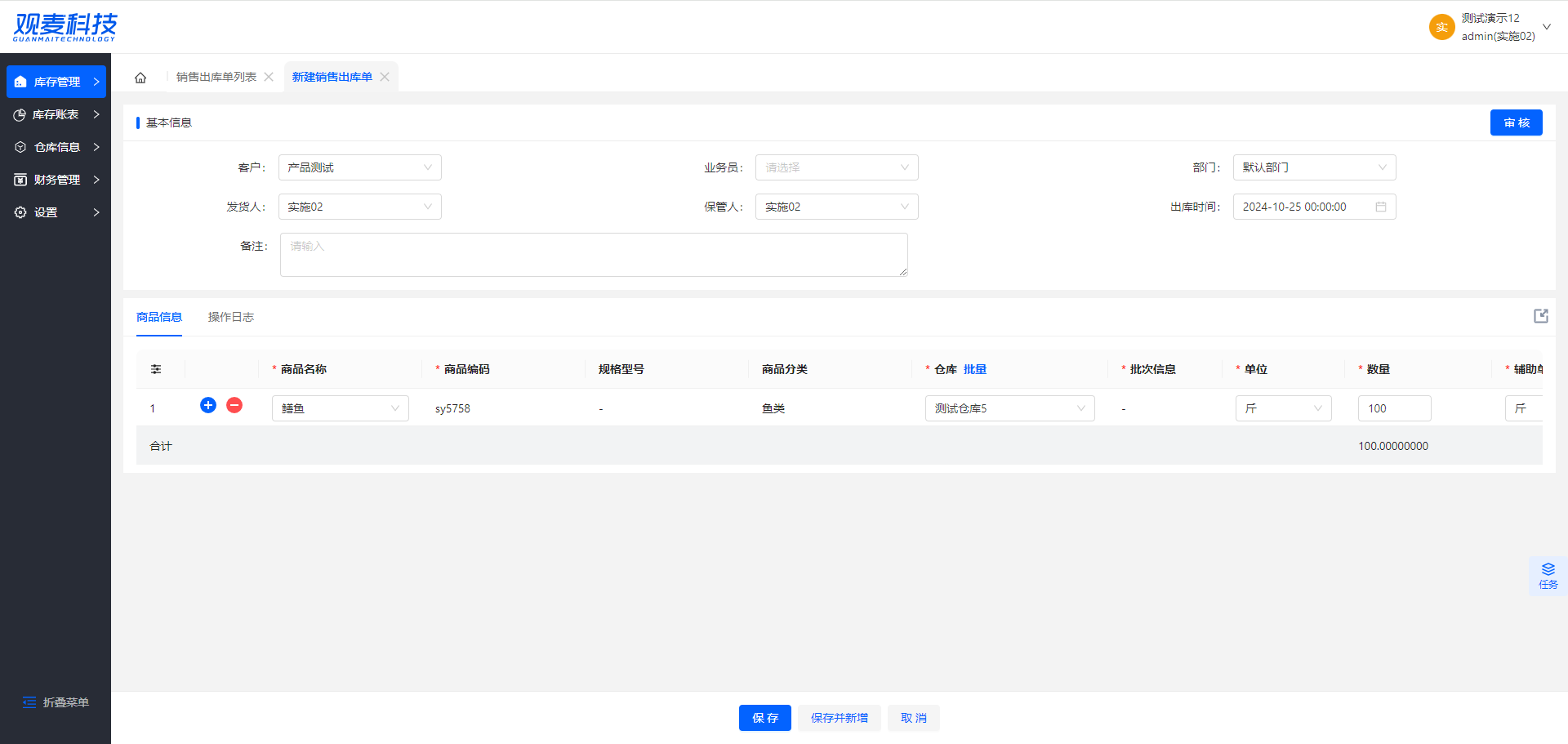
Task: Click the 审核 button
Action: 1517,123
